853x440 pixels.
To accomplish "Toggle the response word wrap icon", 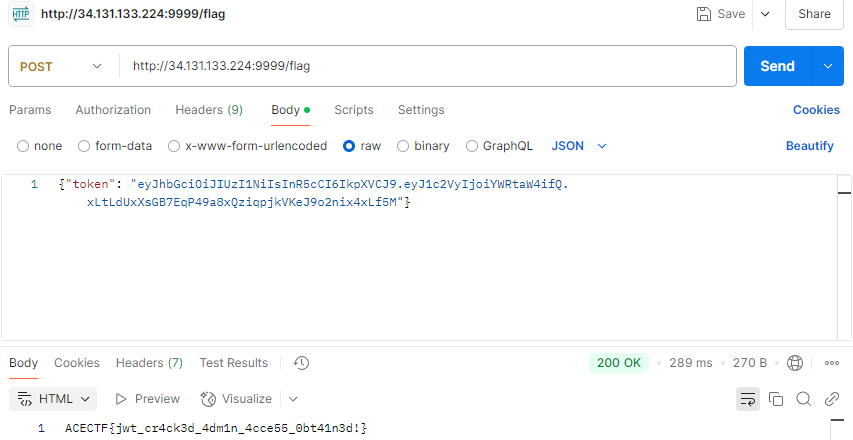I will coord(748,399).
